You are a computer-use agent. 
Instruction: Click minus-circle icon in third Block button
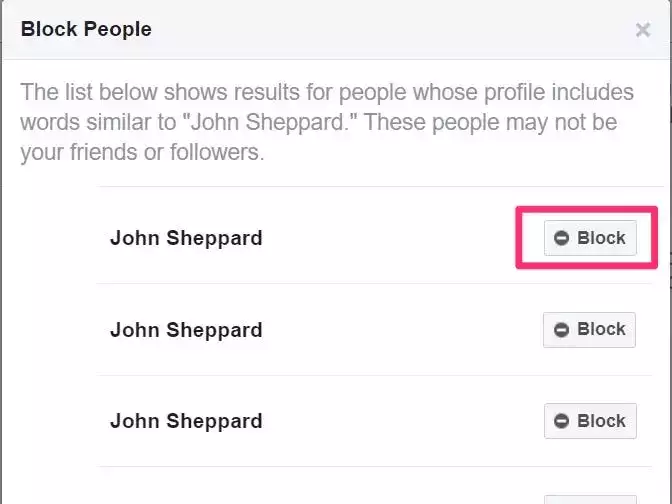point(562,421)
